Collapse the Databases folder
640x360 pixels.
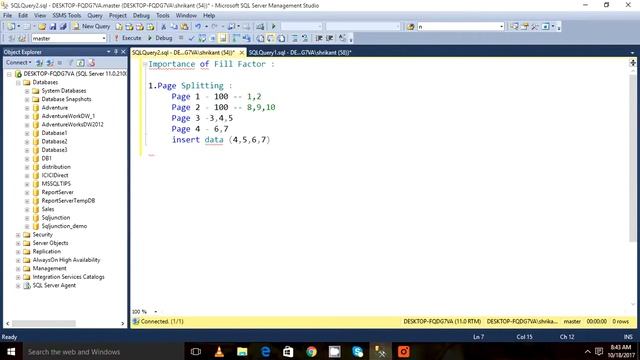coord(18,82)
